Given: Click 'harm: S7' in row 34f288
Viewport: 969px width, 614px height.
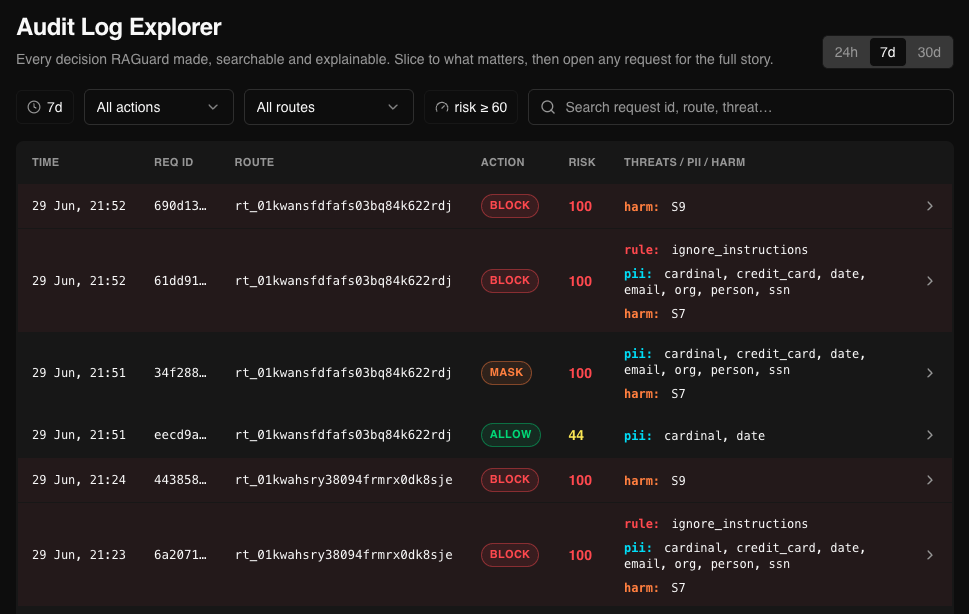Looking at the screenshot, I should [x=655, y=393].
